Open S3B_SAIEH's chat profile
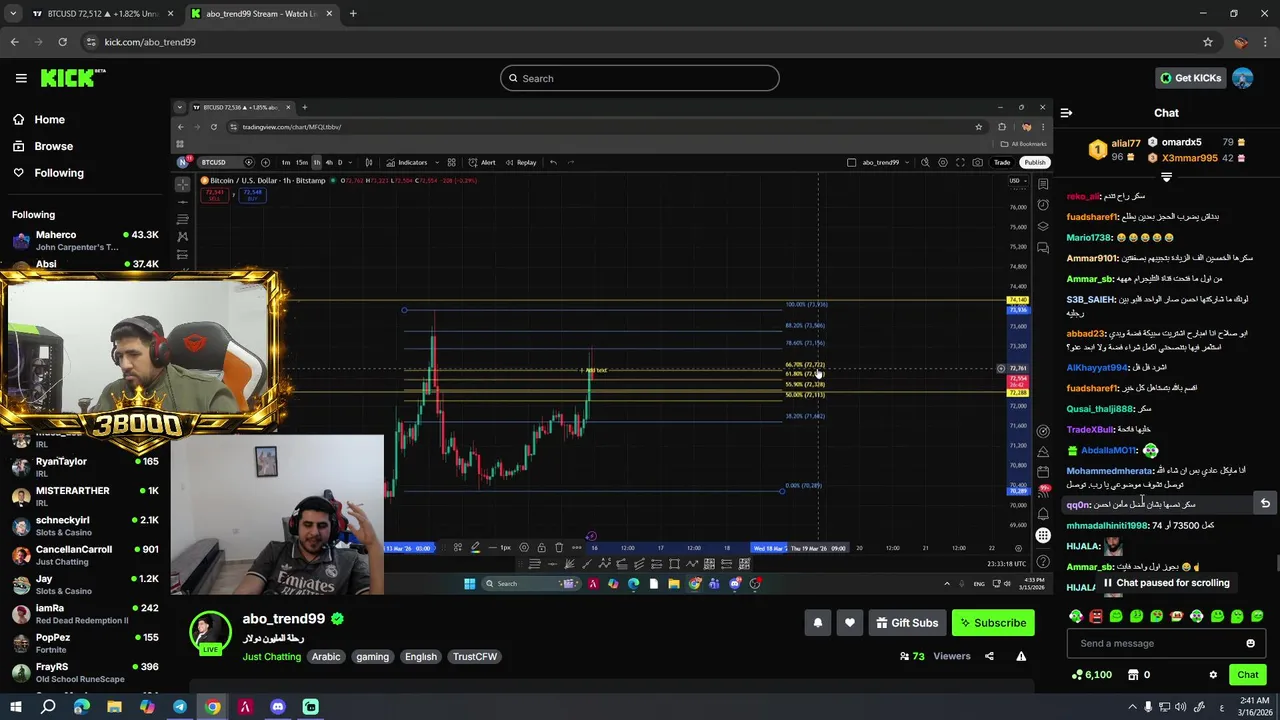The height and width of the screenshot is (720, 1280). (1090, 300)
